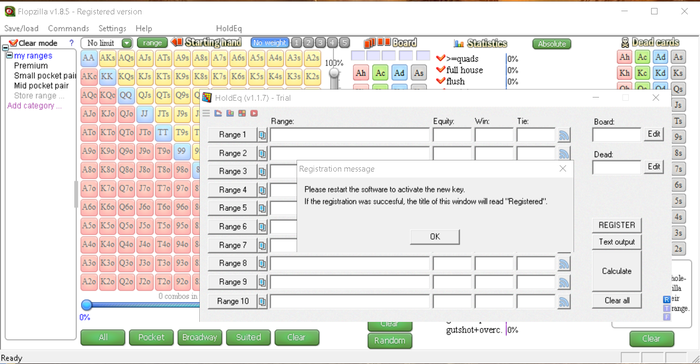
Task: Click the Clear all button in HoldEq
Action: click(617, 301)
